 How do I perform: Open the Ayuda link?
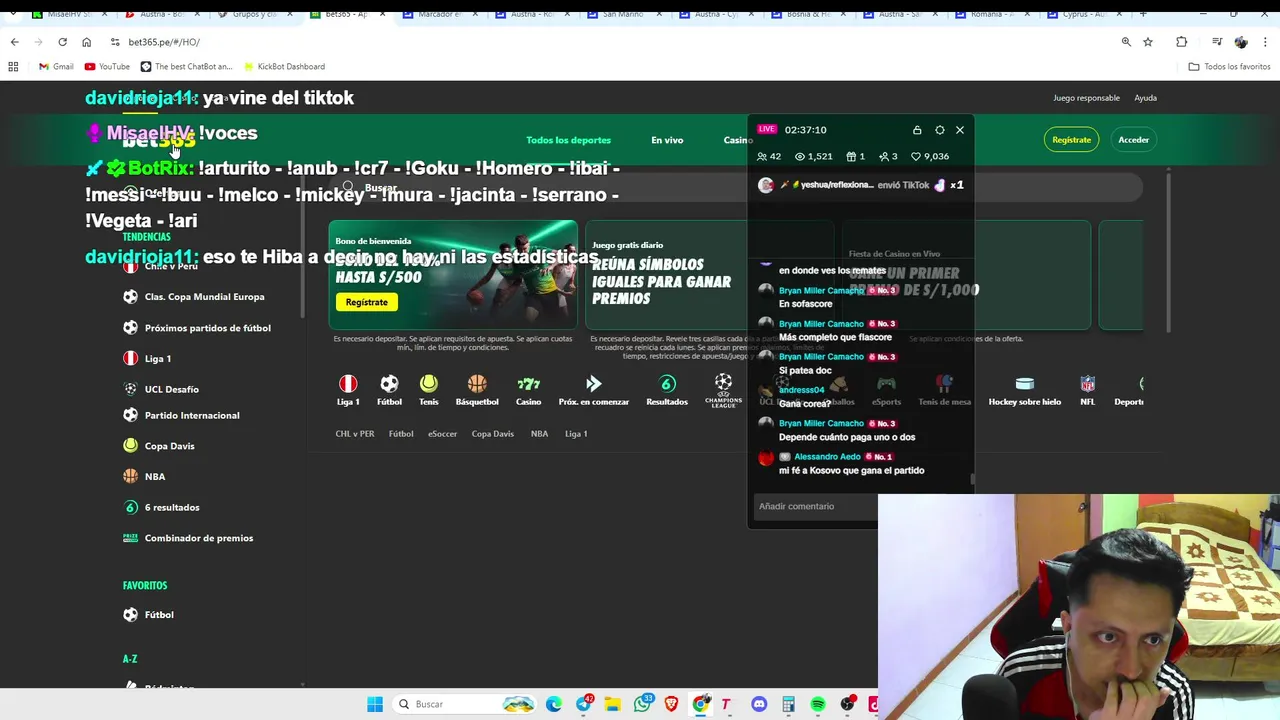[1145, 98]
